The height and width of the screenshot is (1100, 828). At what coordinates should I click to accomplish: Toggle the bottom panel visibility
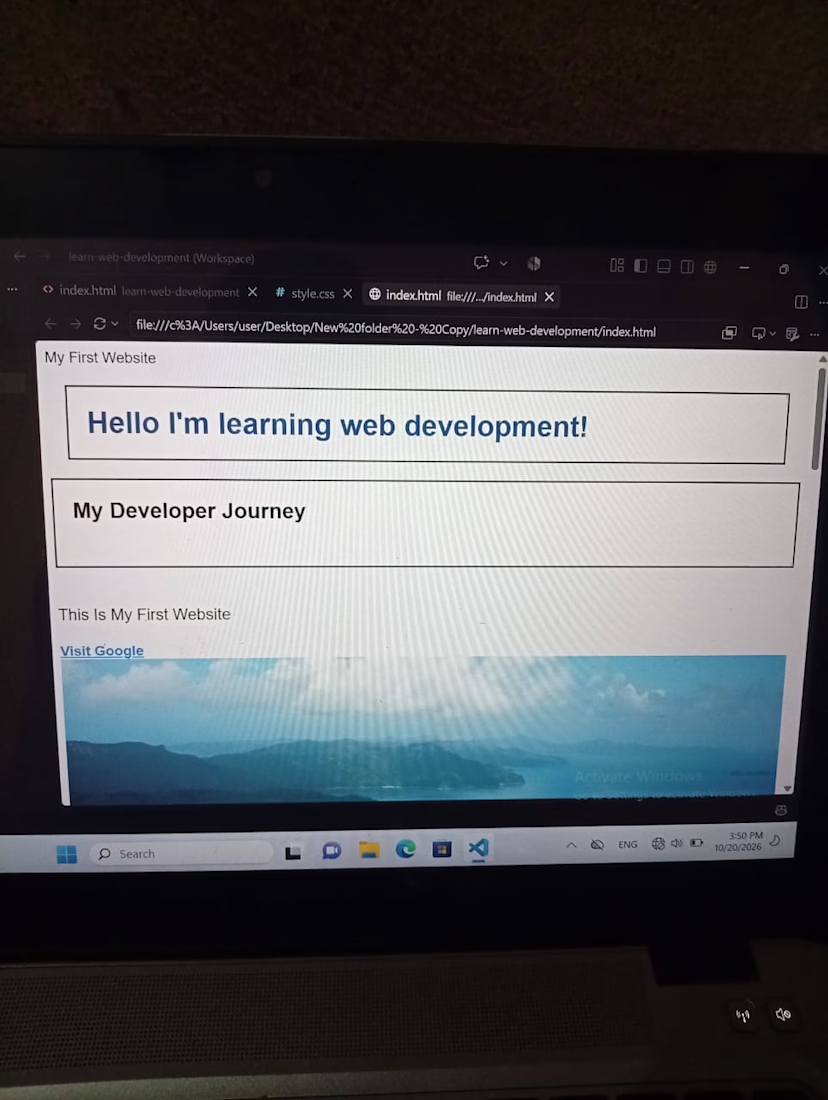click(664, 266)
